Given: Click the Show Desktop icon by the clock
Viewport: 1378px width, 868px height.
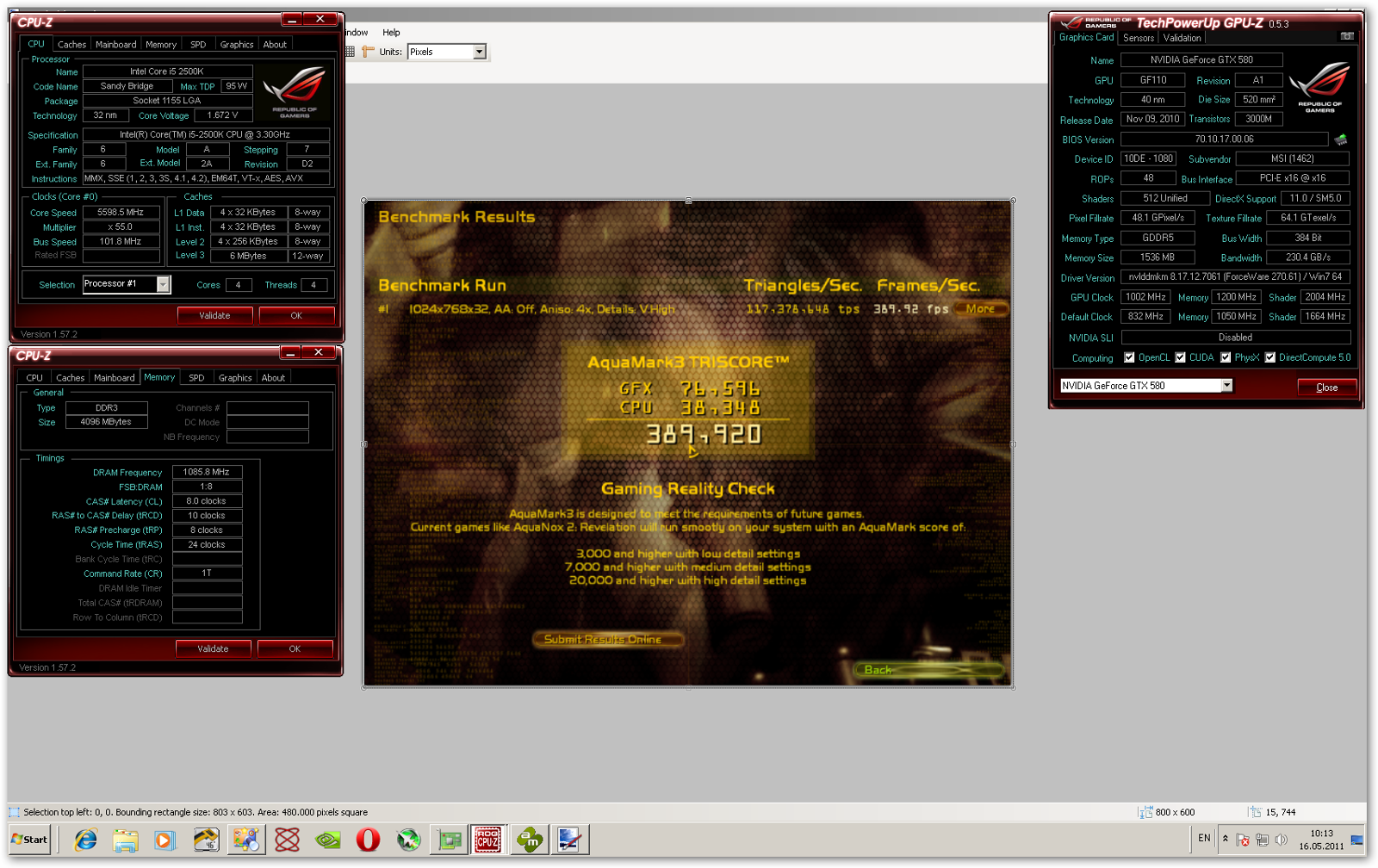Looking at the screenshot, I should pyautogui.click(x=1357, y=840).
